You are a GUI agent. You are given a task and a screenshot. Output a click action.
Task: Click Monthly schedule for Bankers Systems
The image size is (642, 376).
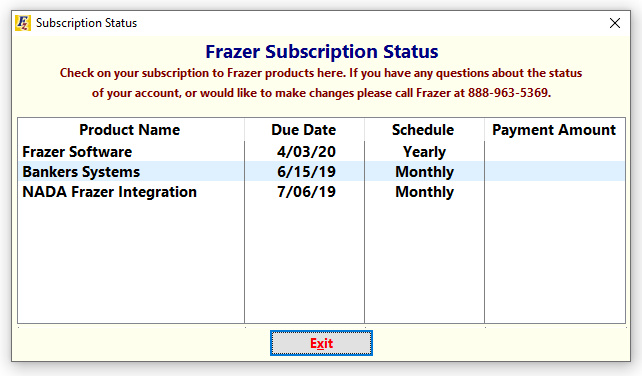click(424, 172)
